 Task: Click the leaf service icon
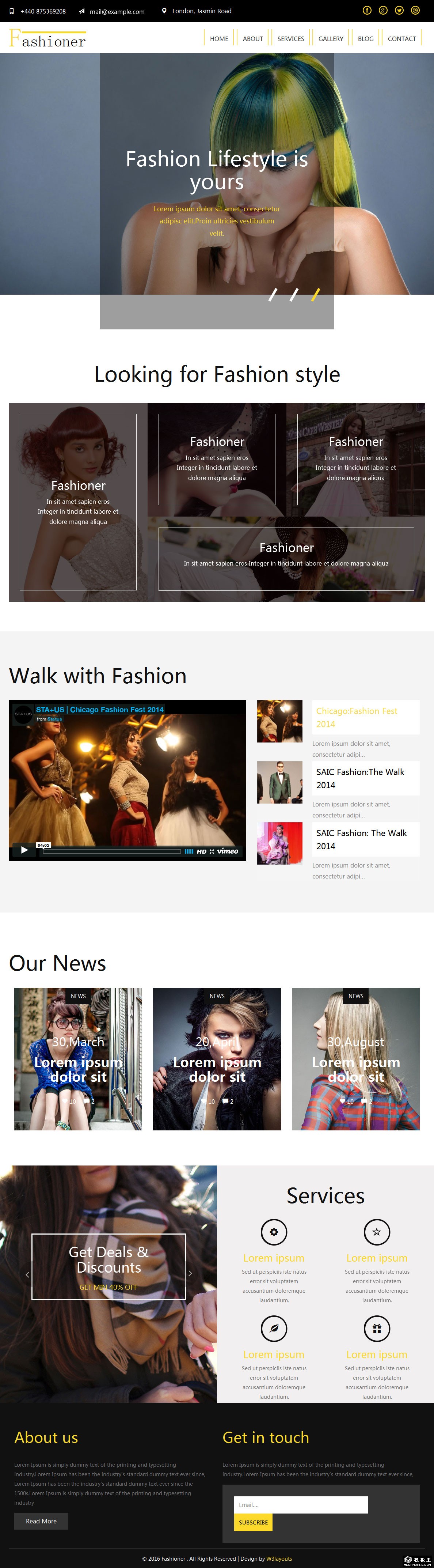click(274, 1328)
